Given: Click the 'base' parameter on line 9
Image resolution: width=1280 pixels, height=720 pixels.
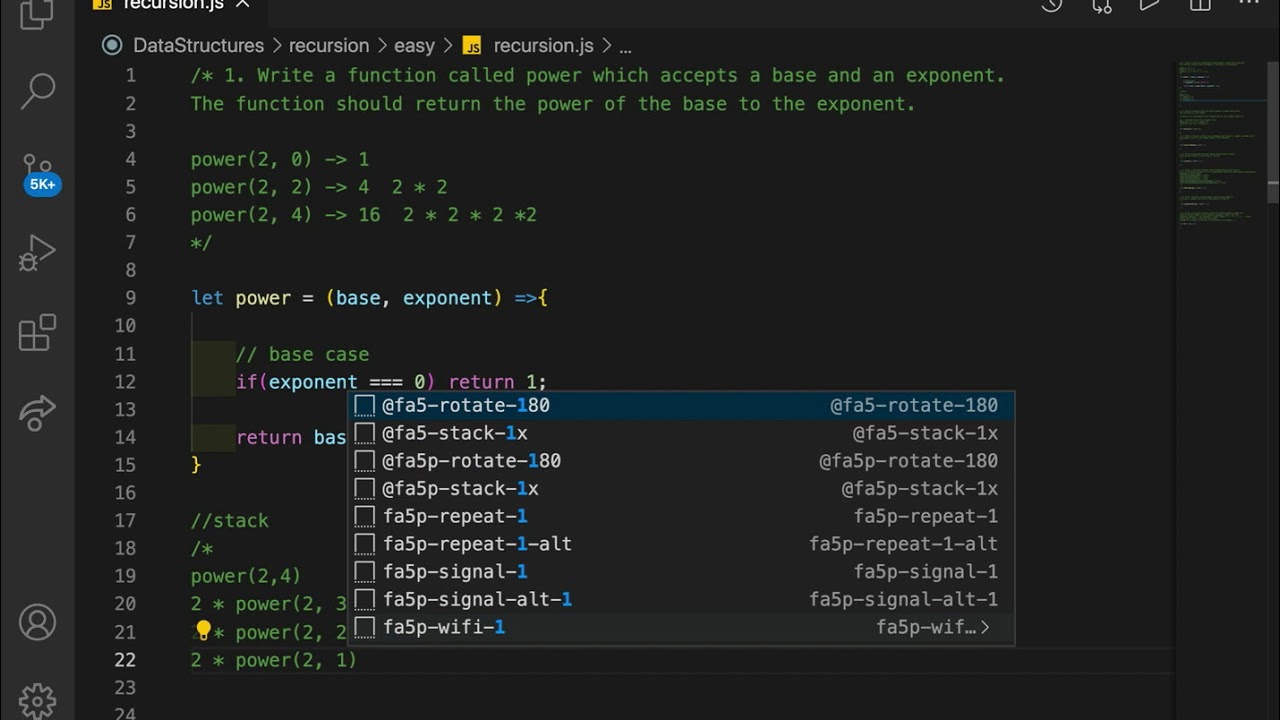Looking at the screenshot, I should (x=358, y=298).
